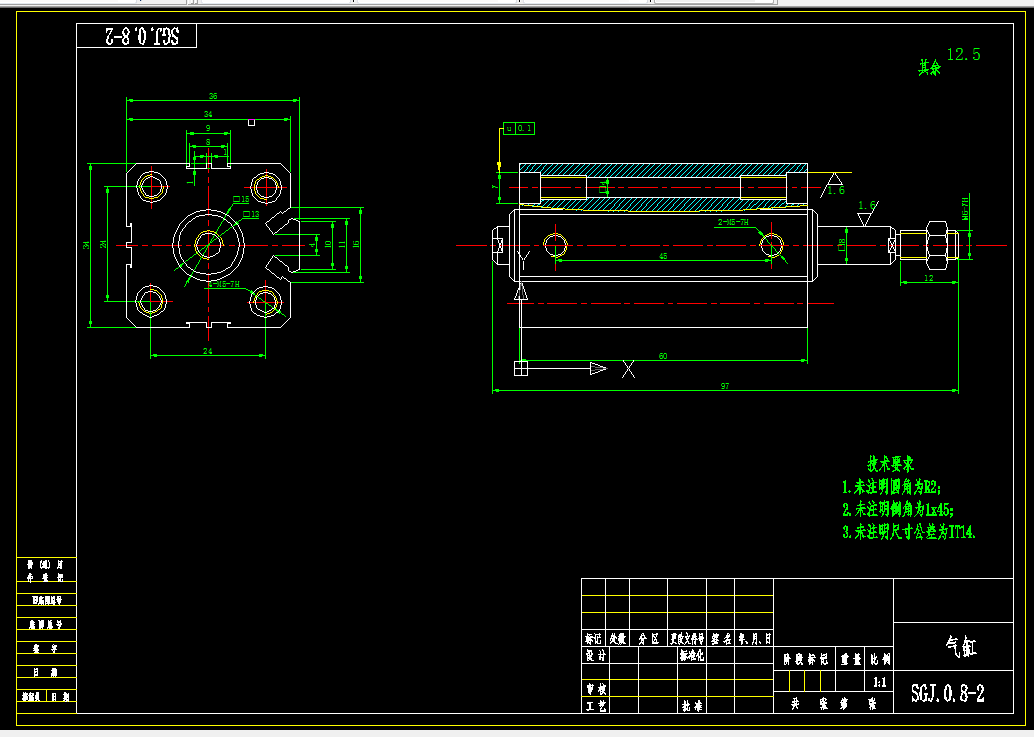This screenshot has width=1034, height=737.
Task: Click the 4-M5-7H thread callout on the end view
Action: click(x=223, y=284)
